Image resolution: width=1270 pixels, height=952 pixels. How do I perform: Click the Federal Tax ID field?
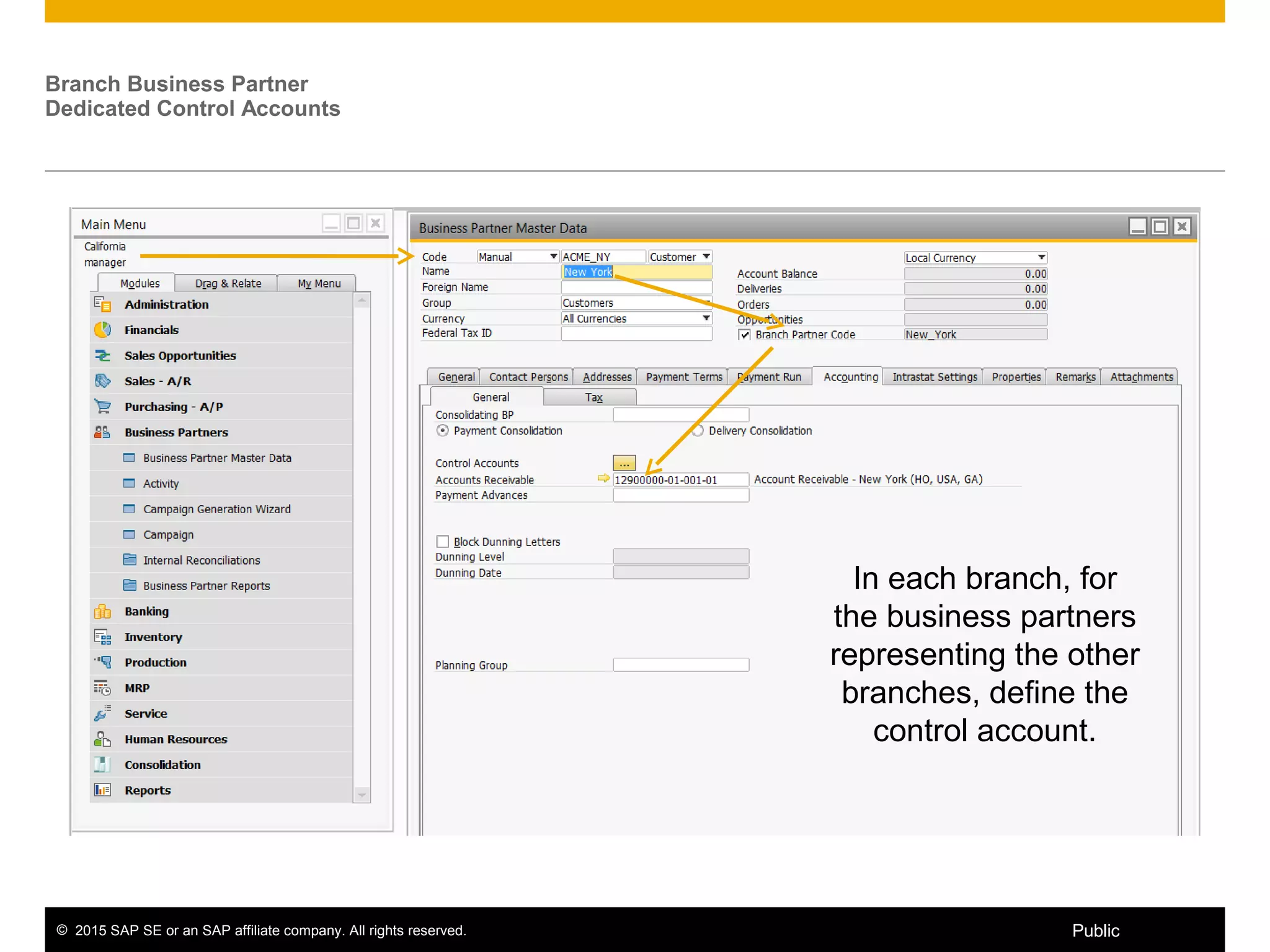pos(636,333)
